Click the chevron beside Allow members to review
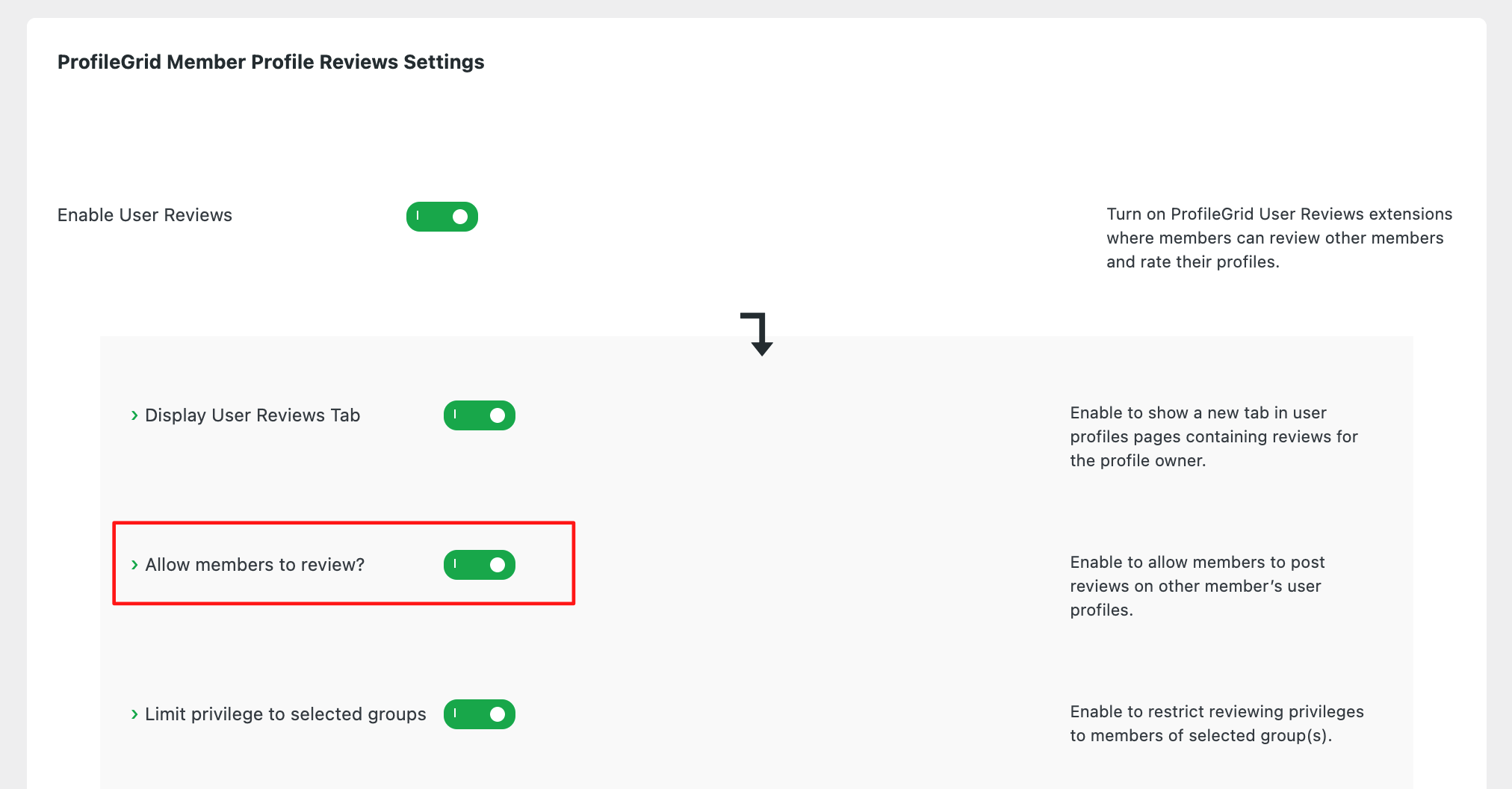This screenshot has height=789, width=1512. pyautogui.click(x=134, y=565)
